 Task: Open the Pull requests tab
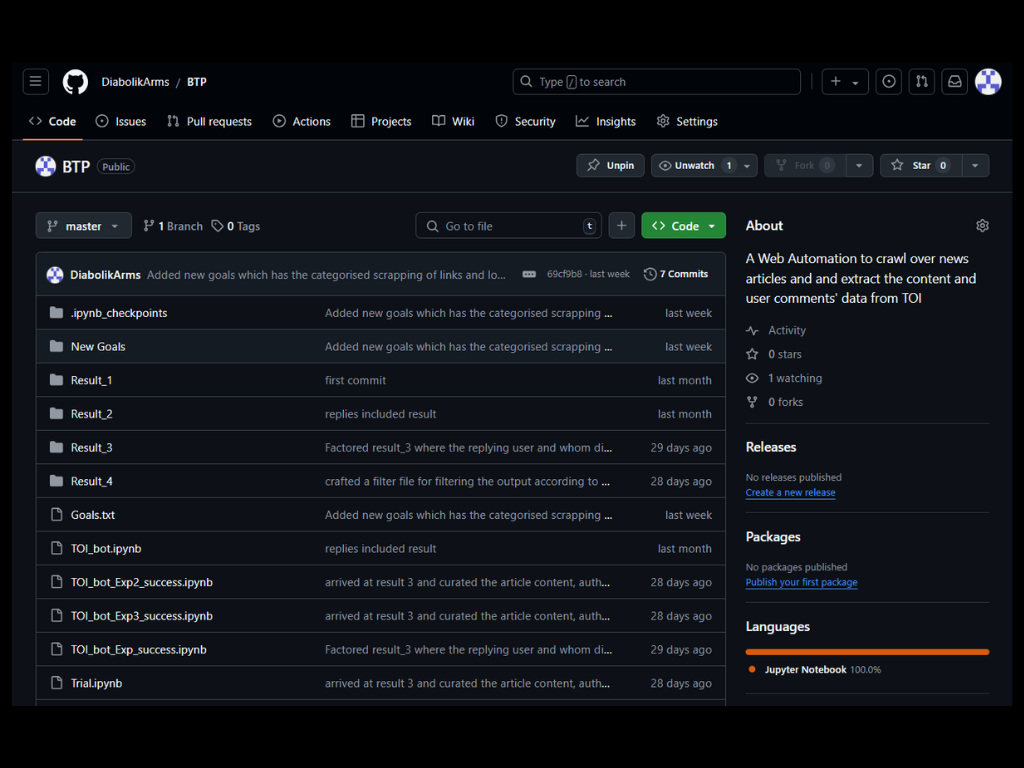tap(210, 121)
